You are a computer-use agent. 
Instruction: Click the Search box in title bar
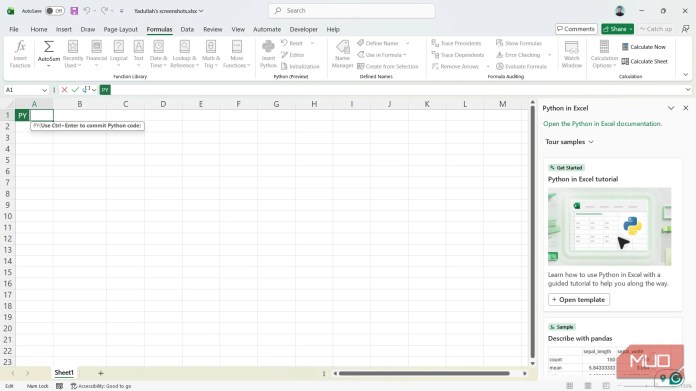coord(352,11)
